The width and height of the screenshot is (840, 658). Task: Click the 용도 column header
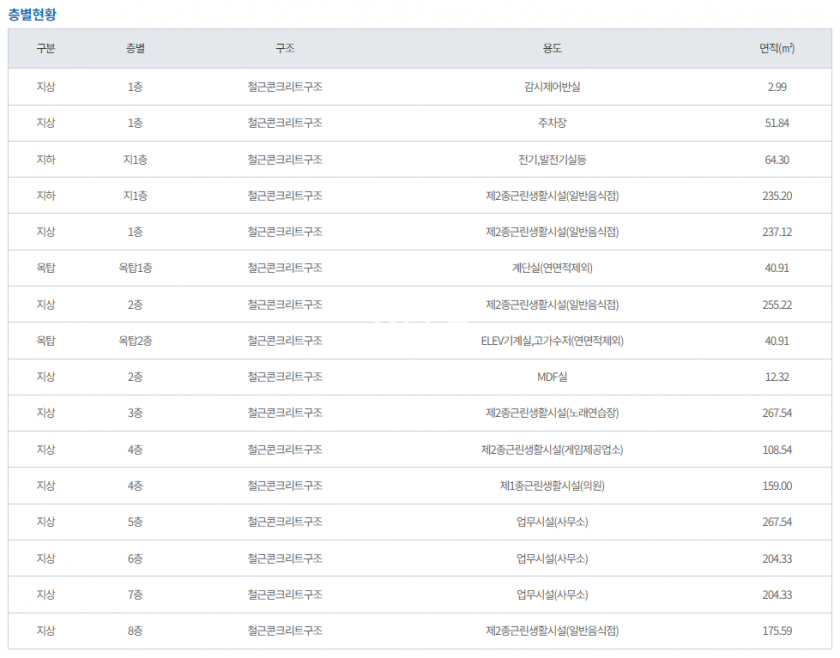[552, 49]
